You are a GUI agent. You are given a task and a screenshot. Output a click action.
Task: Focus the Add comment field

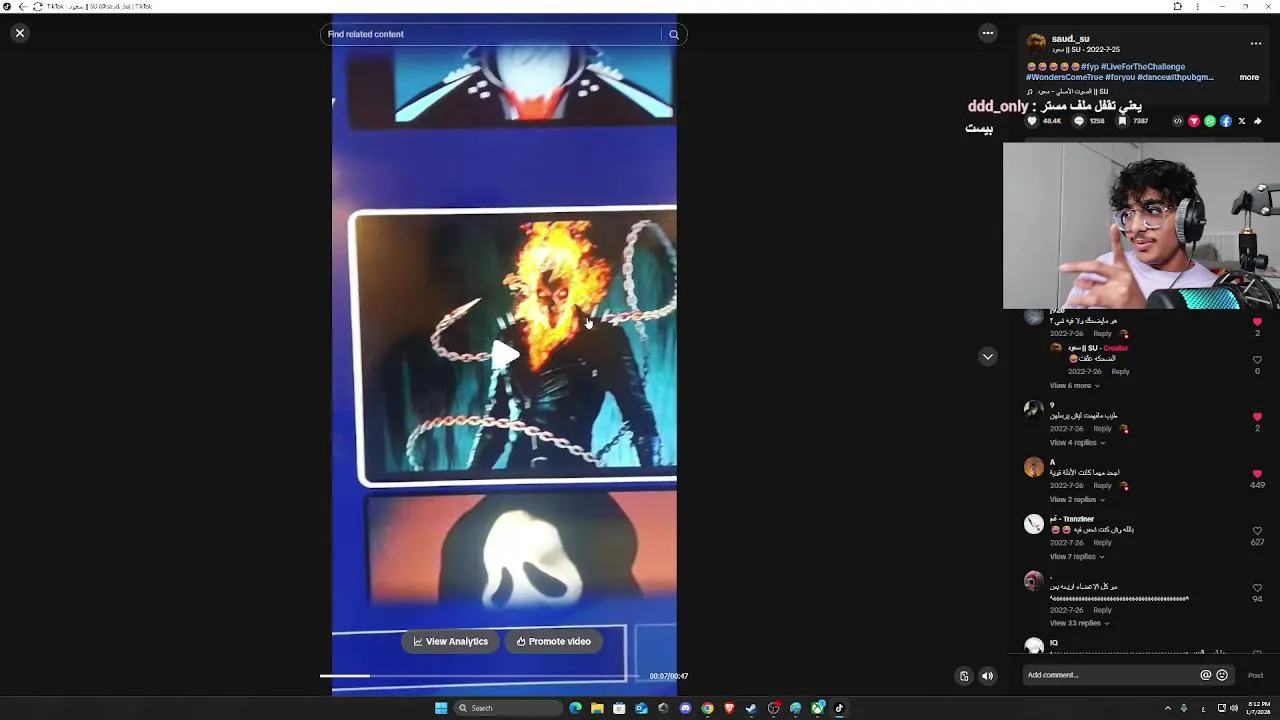(x=1110, y=675)
